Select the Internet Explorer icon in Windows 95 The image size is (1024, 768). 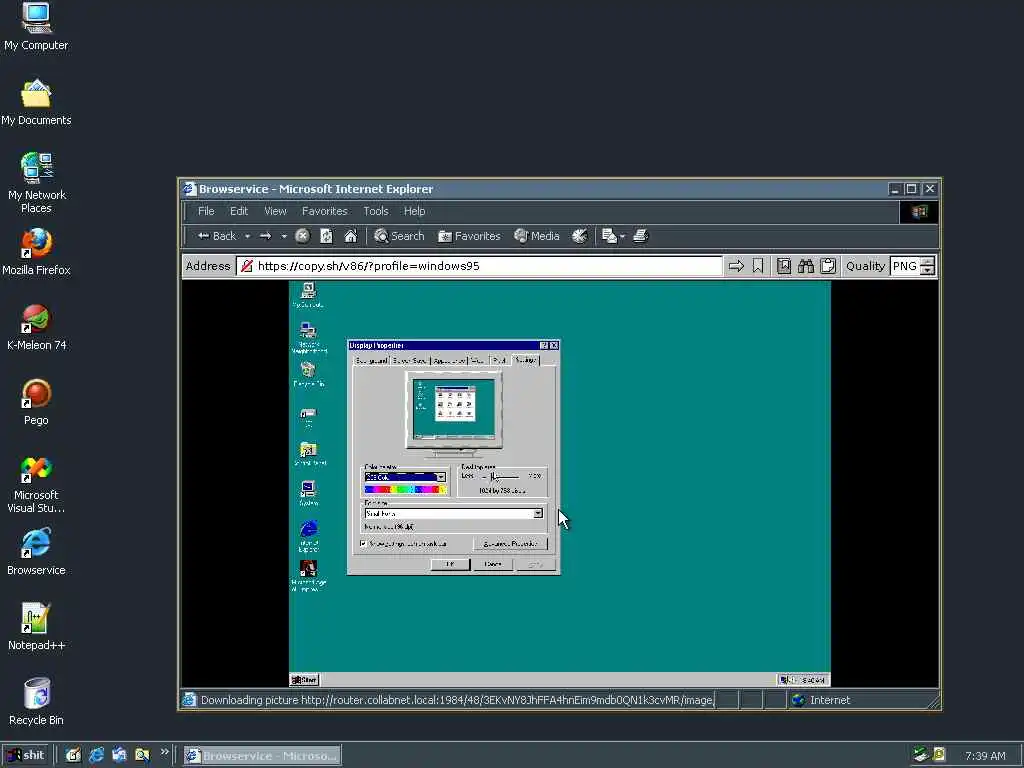[309, 536]
